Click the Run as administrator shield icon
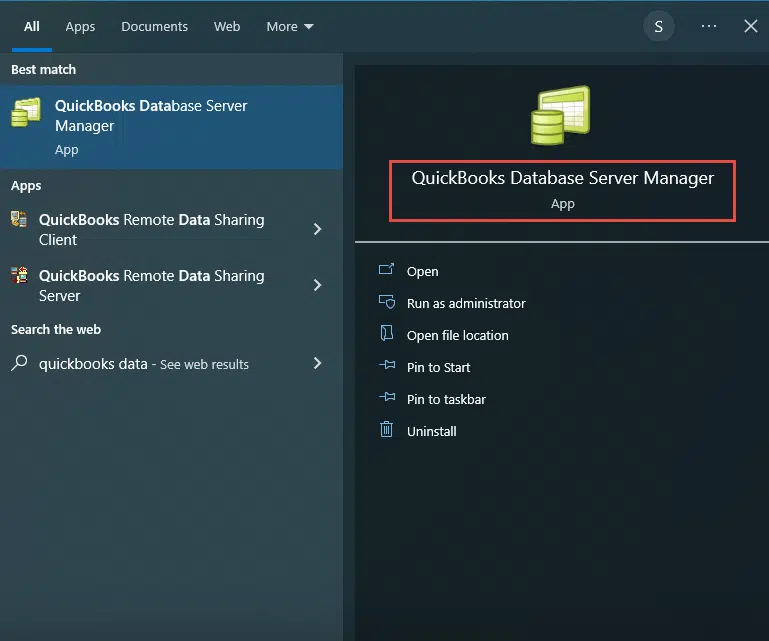This screenshot has width=769, height=641. pos(387,303)
